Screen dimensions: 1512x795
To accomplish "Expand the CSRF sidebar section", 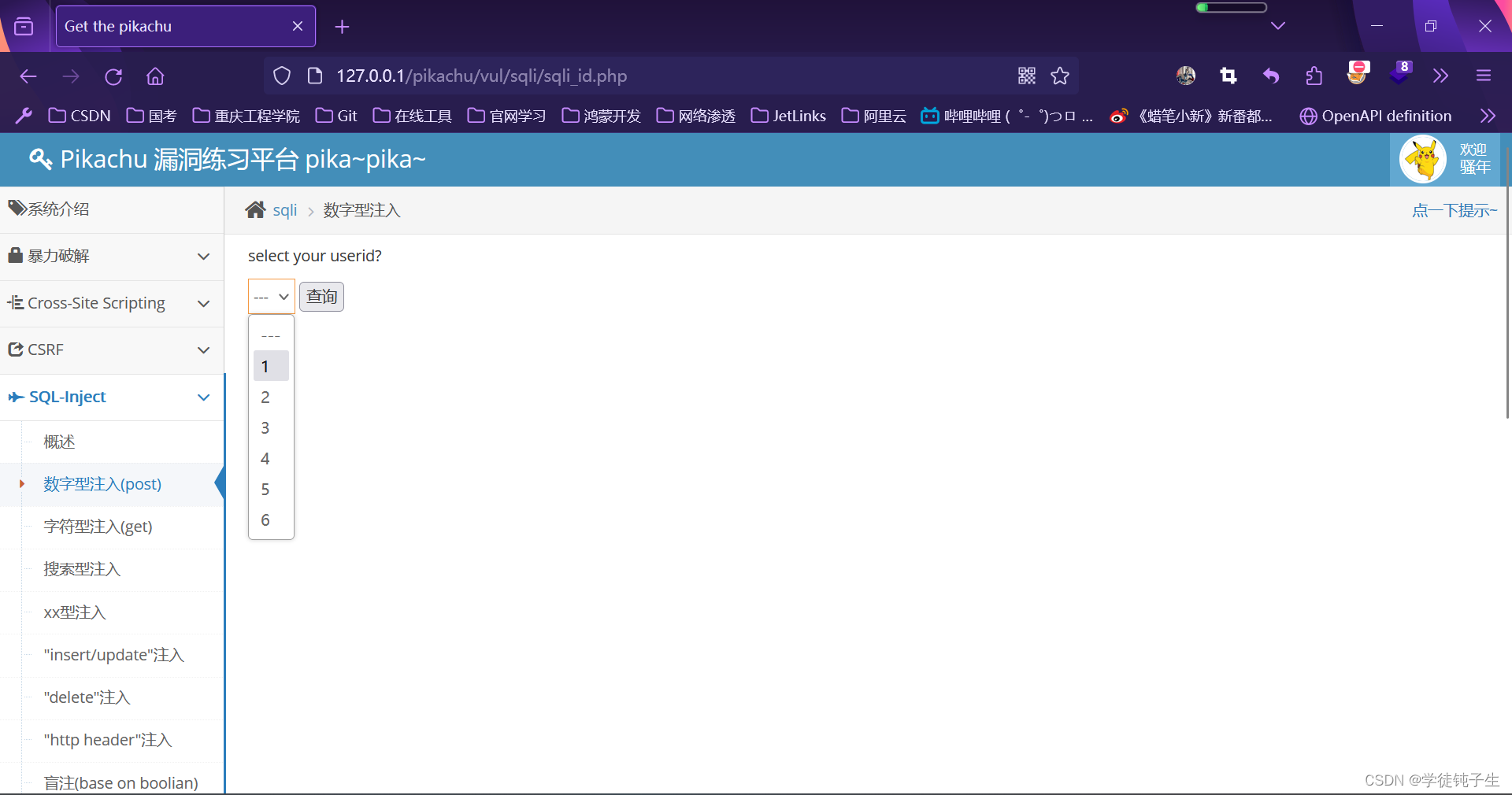I will [112, 349].
